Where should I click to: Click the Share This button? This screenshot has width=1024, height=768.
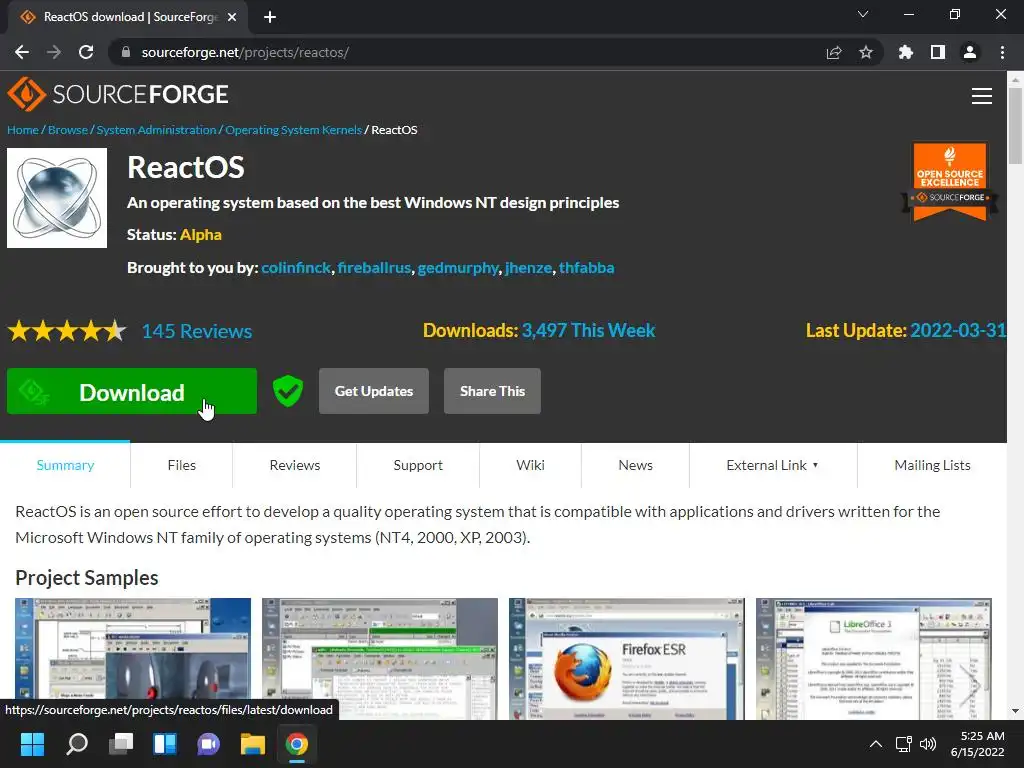pyautogui.click(x=492, y=391)
